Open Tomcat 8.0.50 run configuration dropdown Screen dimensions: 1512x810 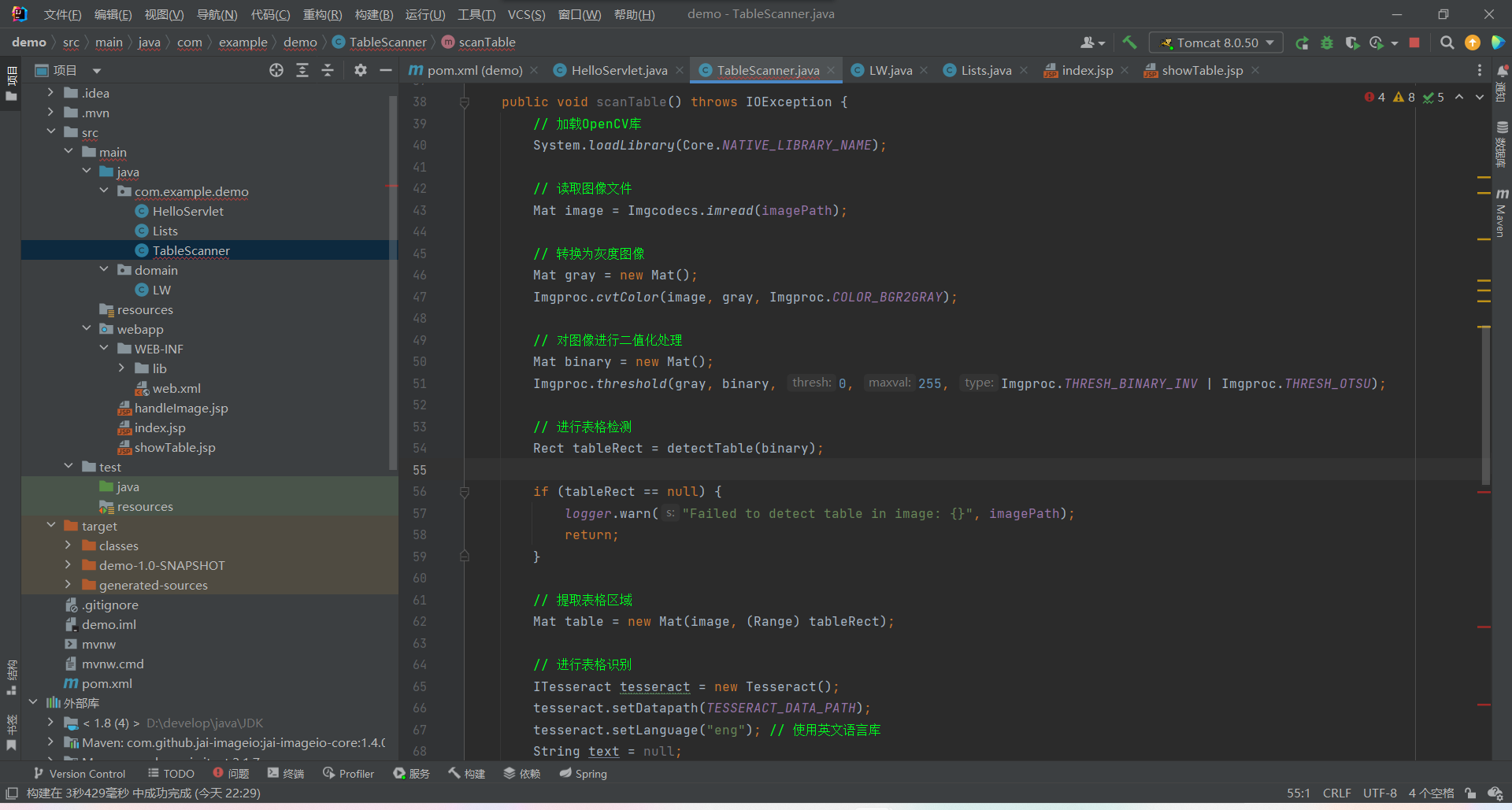[x=1216, y=43]
